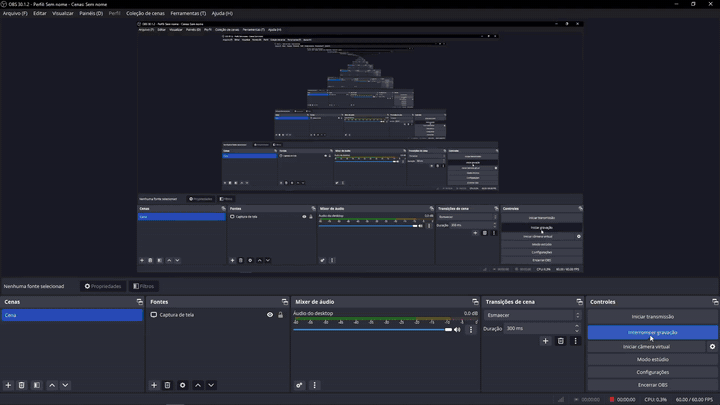This screenshot has height=405, width=720.
Task: Open the Esmaecer transition dropdown
Action: (x=533, y=315)
